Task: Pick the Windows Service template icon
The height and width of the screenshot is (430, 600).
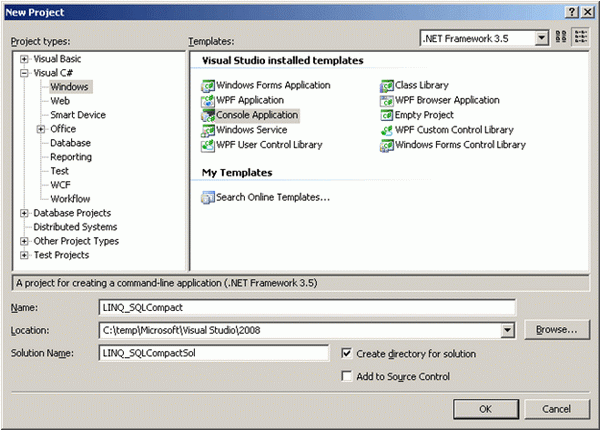Action: [208, 130]
